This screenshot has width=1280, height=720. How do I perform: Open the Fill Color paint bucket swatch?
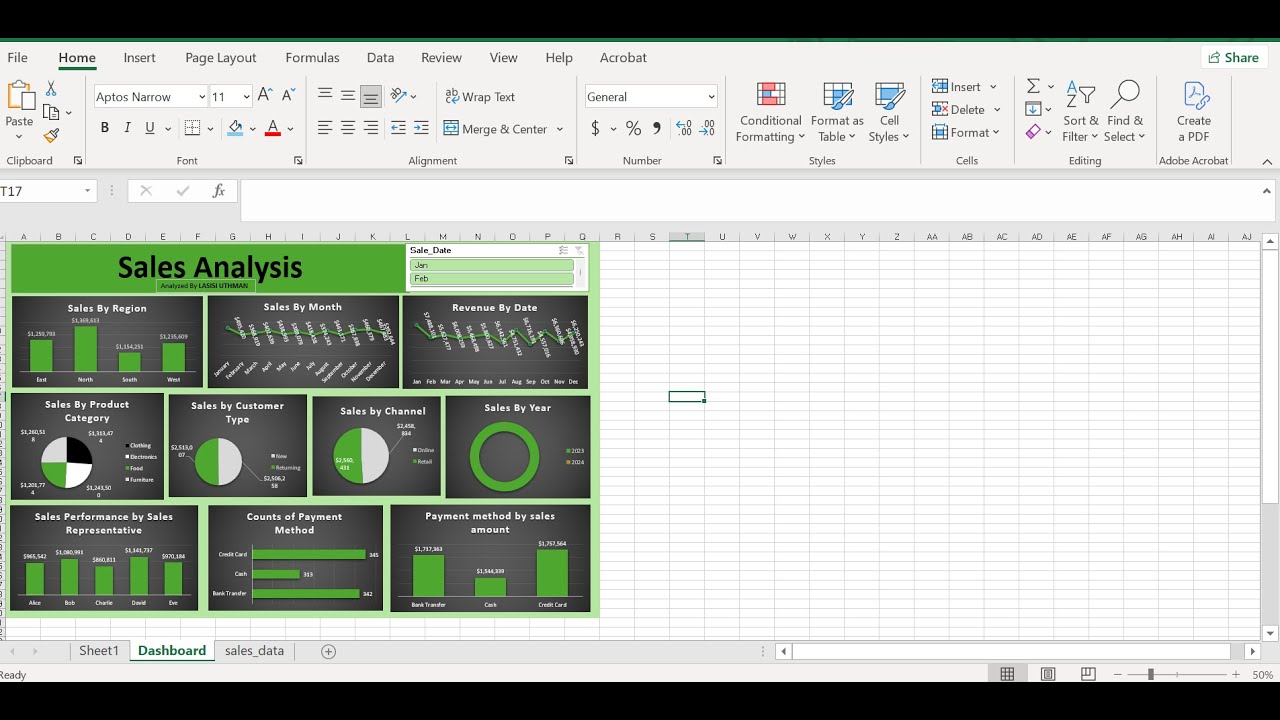(235, 128)
